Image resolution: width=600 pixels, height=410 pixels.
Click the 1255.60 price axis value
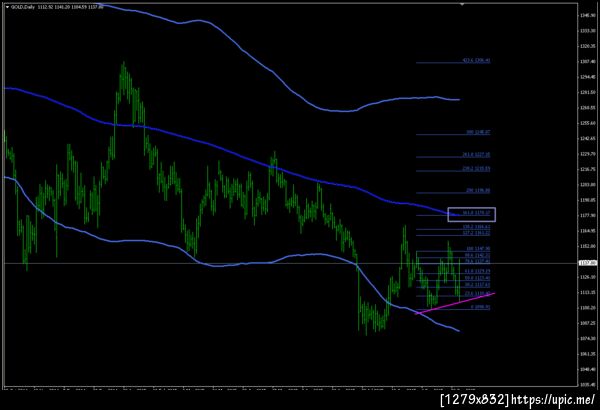(588, 123)
